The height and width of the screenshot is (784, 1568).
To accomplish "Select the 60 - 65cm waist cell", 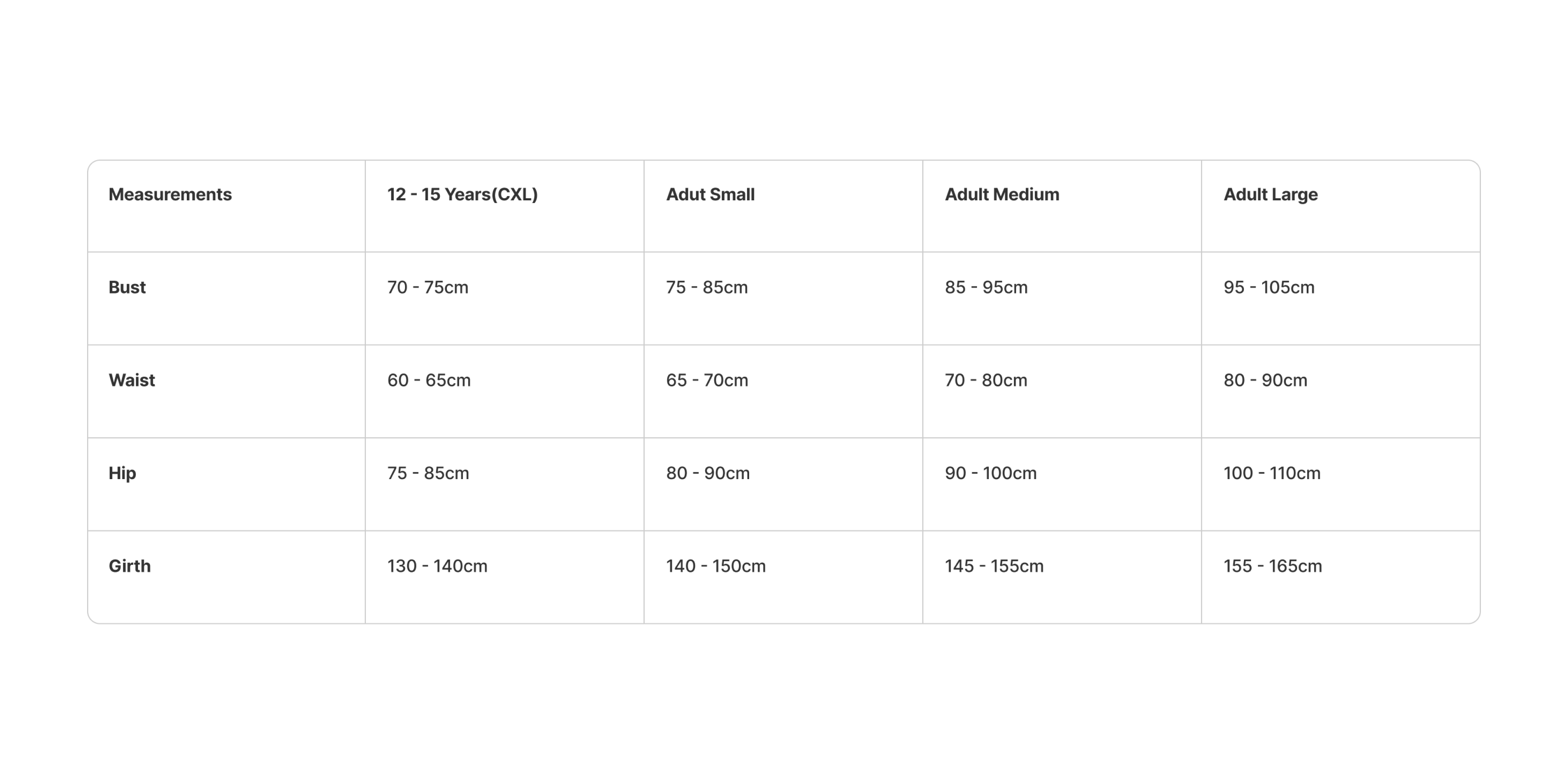I will point(429,380).
